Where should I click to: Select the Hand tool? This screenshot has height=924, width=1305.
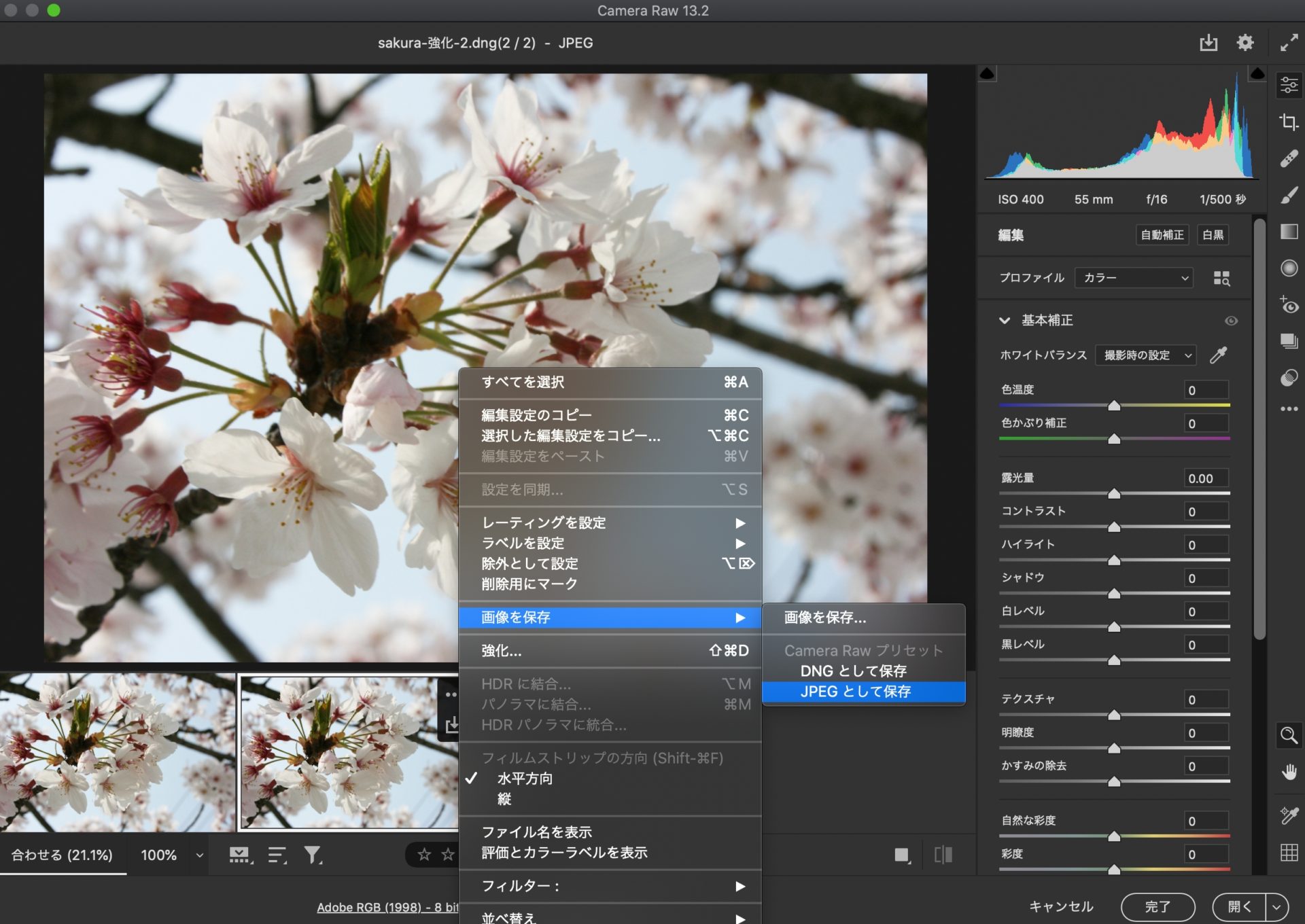point(1289,772)
